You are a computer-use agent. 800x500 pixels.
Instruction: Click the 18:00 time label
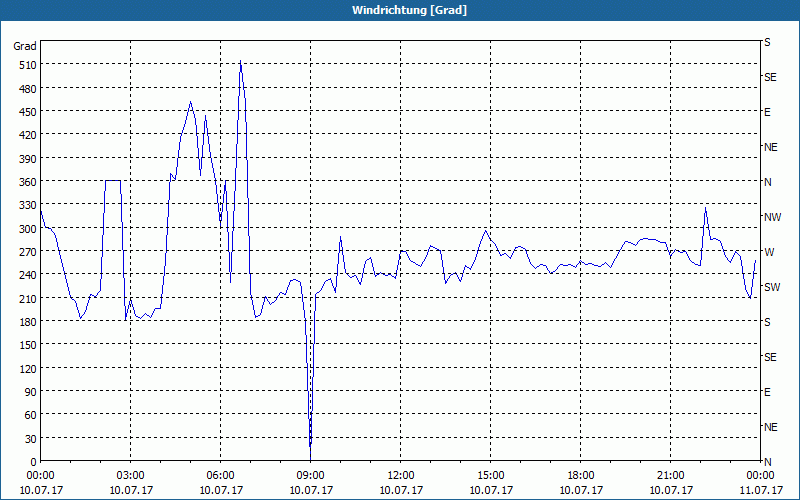coord(581,476)
